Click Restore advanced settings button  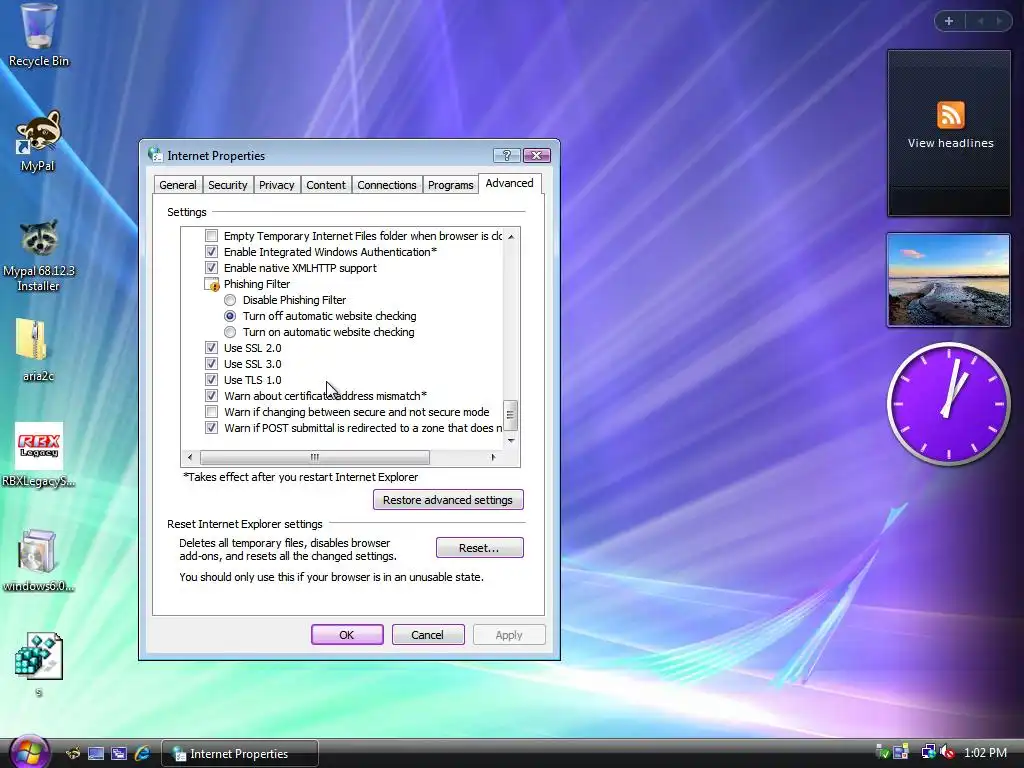[x=448, y=500]
